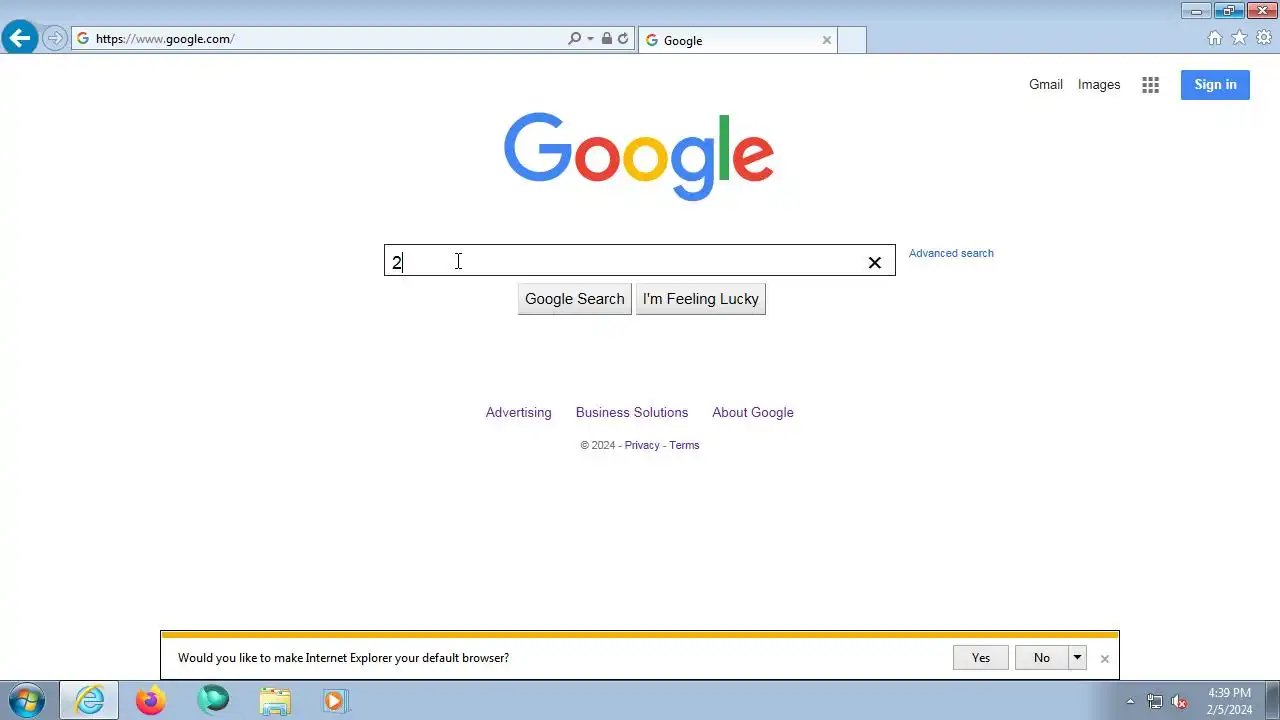This screenshot has width=1280, height=720.
Task: Open the network tray icon
Action: pyautogui.click(x=1155, y=702)
